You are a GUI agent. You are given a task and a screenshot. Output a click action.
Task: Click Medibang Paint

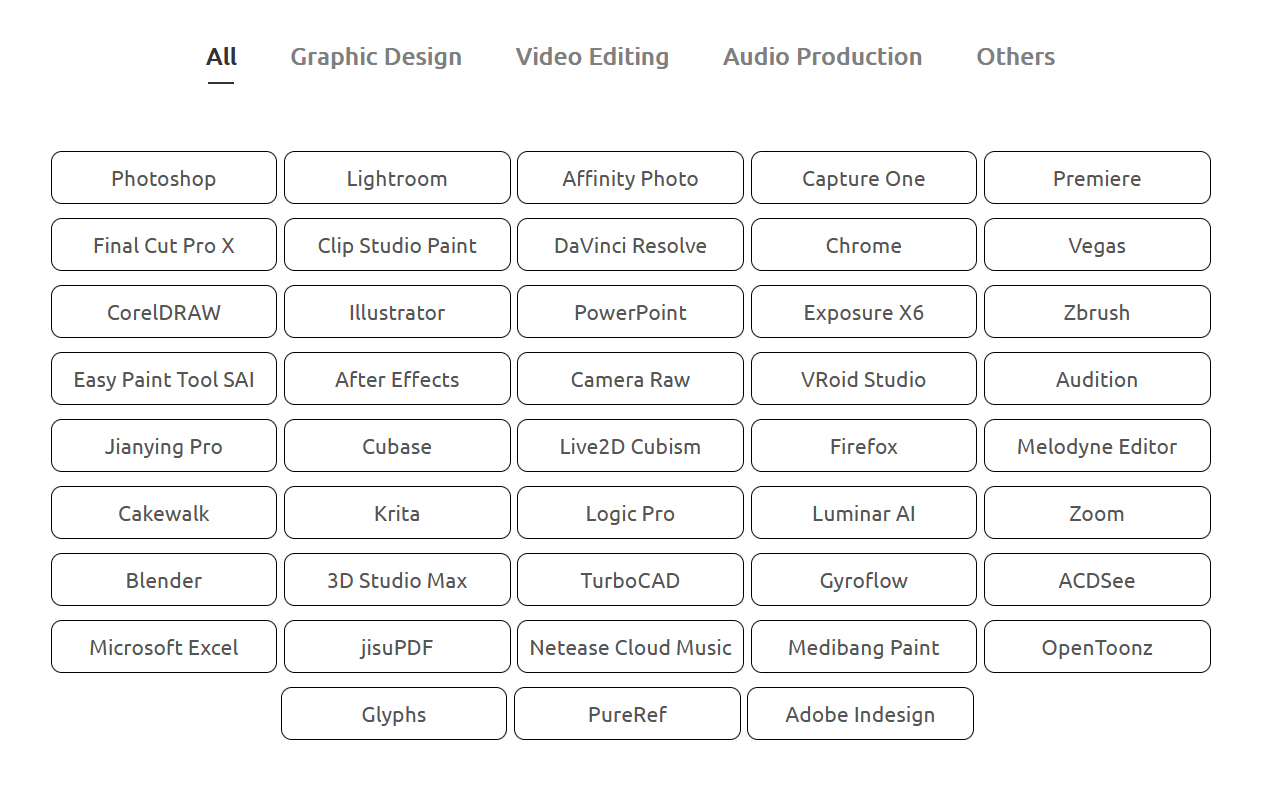tap(864, 647)
